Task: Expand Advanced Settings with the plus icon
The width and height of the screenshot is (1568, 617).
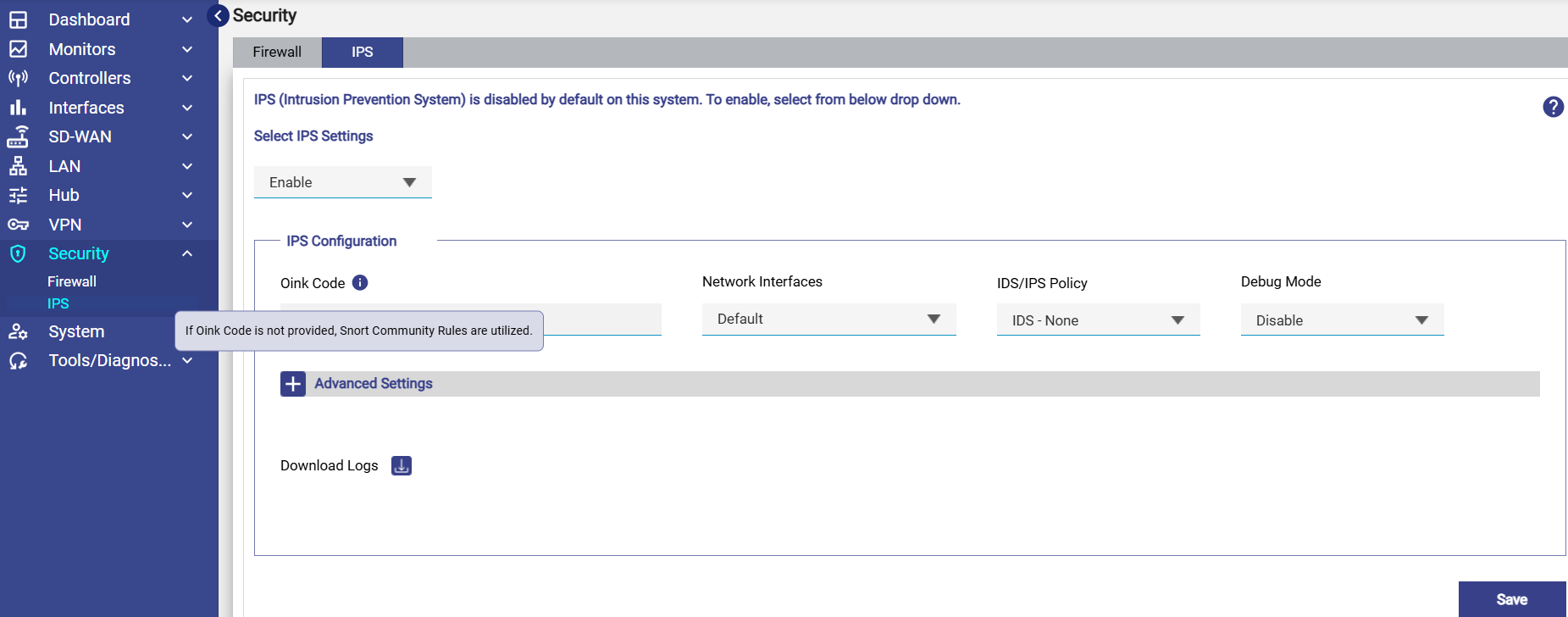Action: point(293,384)
